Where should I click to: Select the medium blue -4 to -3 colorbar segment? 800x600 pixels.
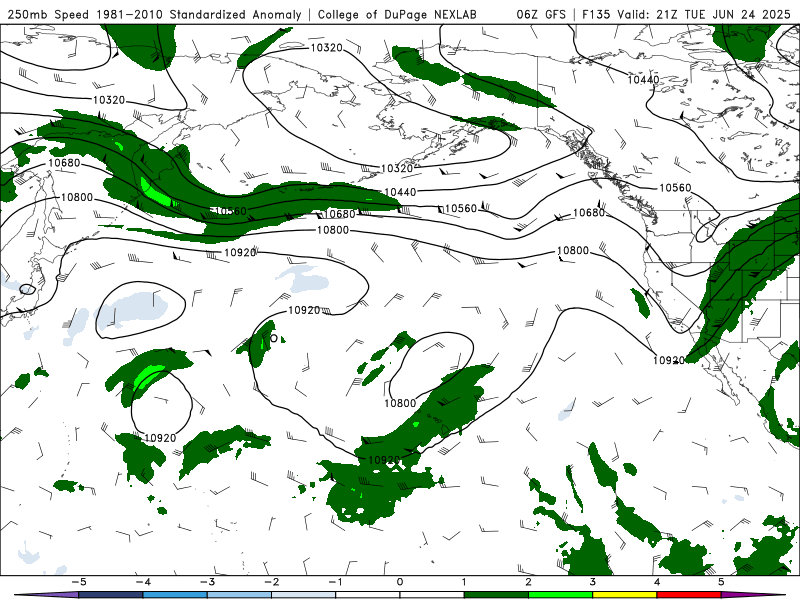tap(175, 595)
